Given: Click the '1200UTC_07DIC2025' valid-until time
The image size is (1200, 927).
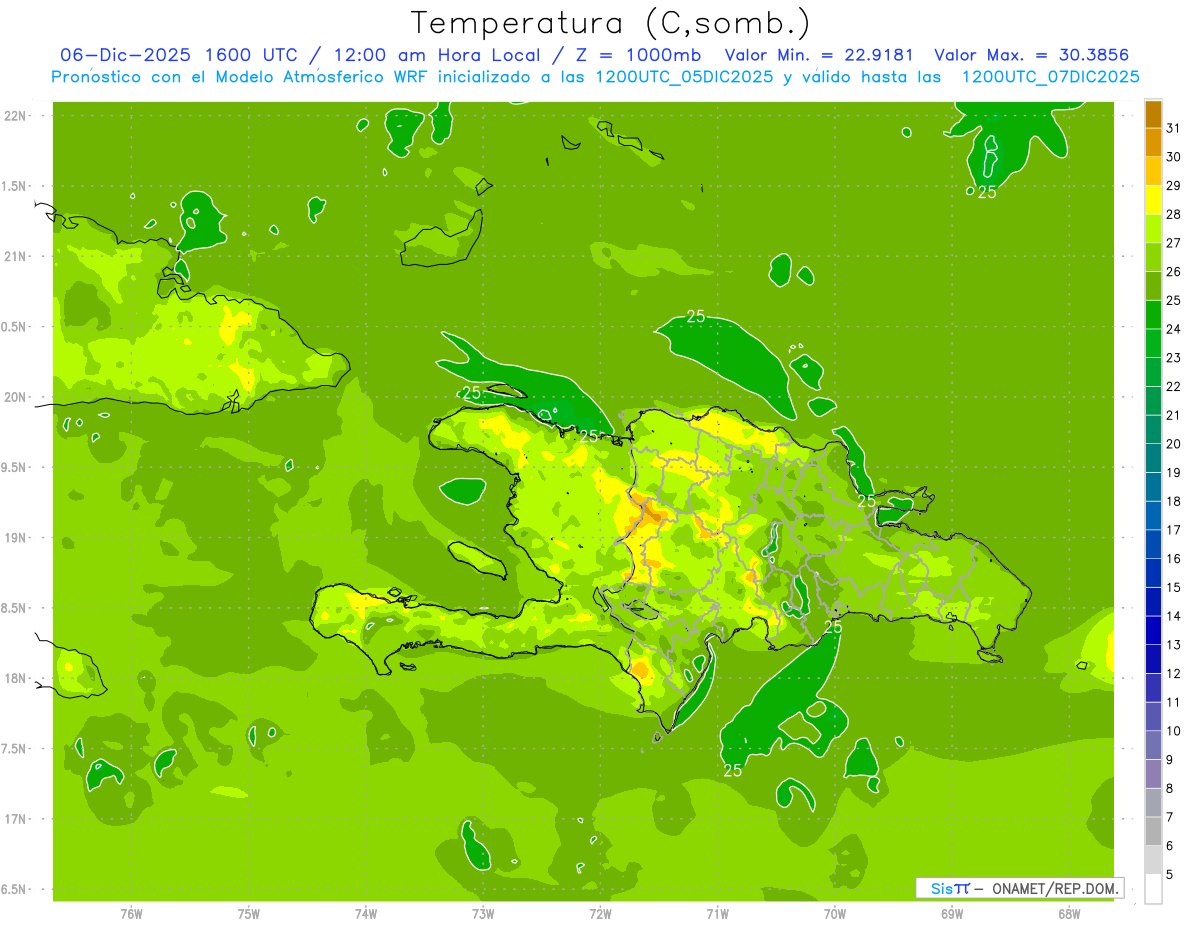Looking at the screenshot, I should pyautogui.click(x=1050, y=77).
